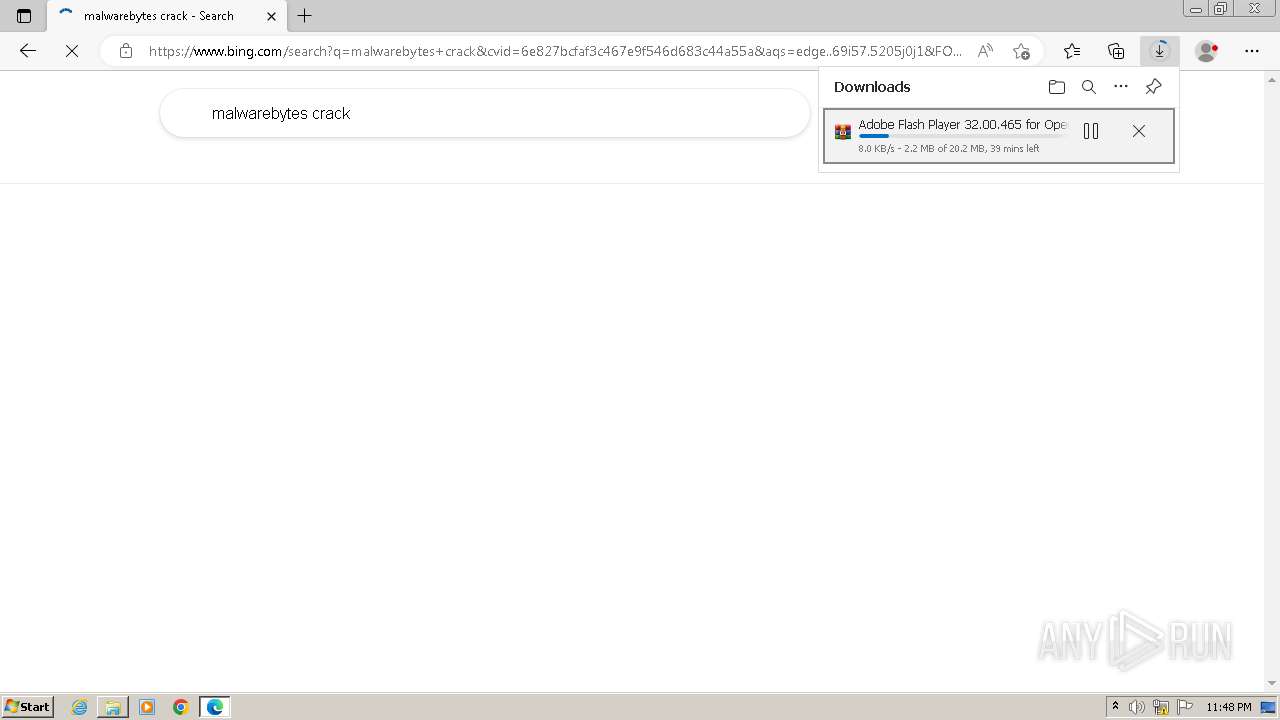The width and height of the screenshot is (1280, 720).
Task: Close the malwarebytes crack tab
Action: (x=271, y=16)
